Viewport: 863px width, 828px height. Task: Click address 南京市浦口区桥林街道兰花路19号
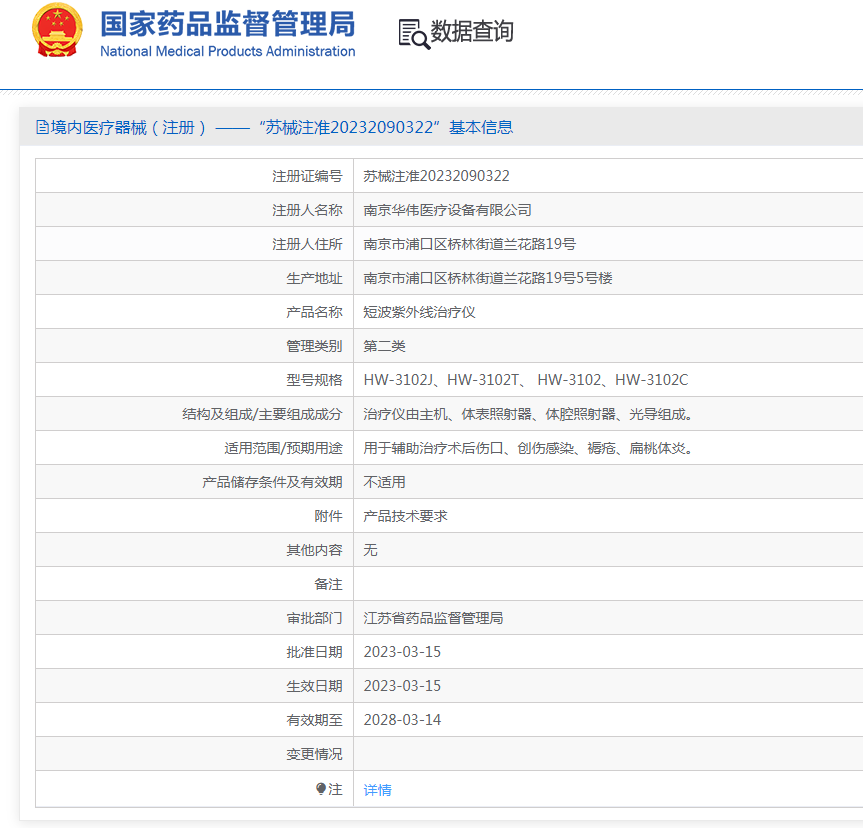pos(469,244)
